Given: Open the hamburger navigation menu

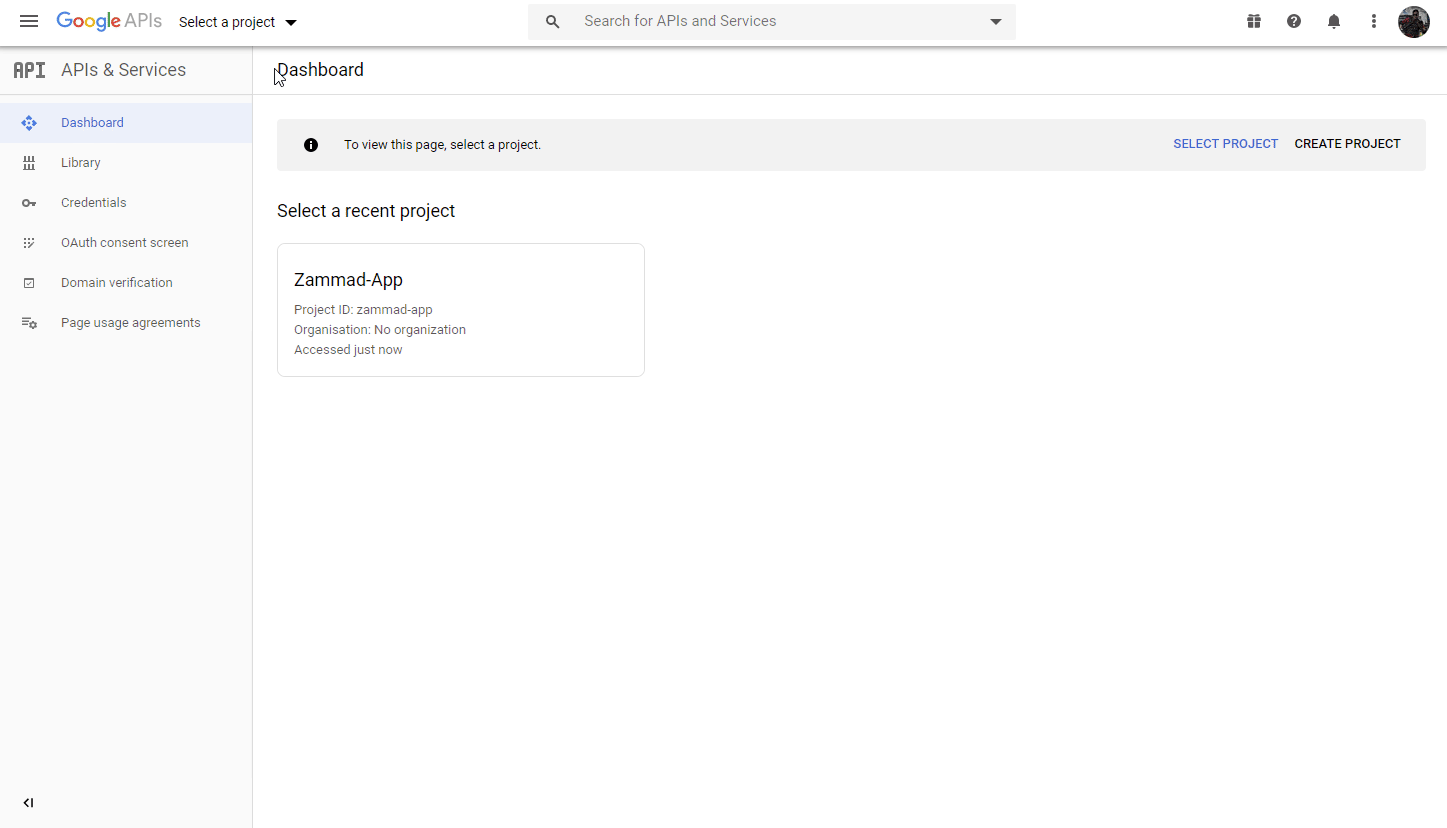Looking at the screenshot, I should click(29, 21).
